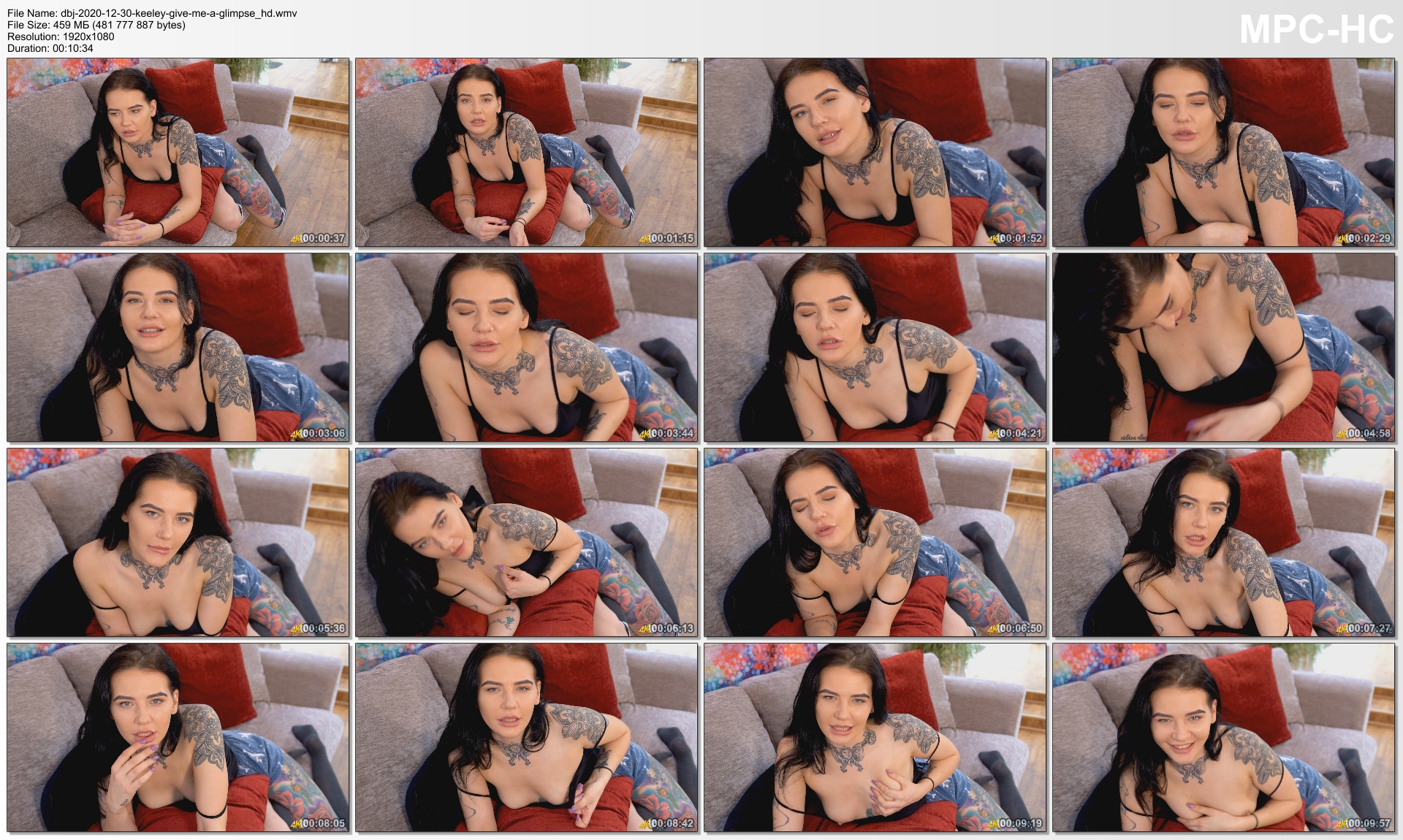Select the 00:05:36 video frame
Viewport: 1403px width, 840px height.
(x=178, y=542)
